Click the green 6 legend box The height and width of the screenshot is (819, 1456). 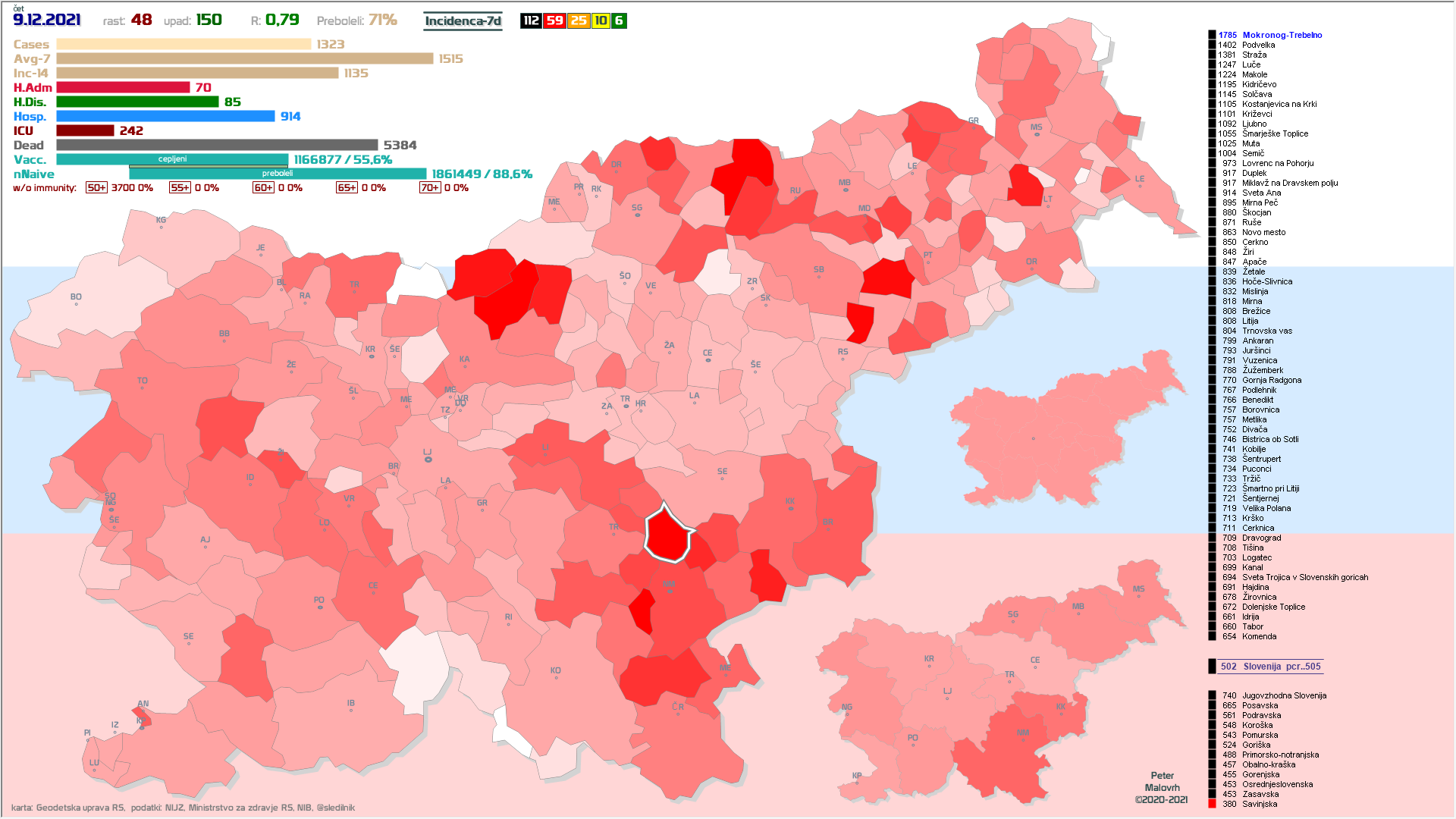point(619,20)
